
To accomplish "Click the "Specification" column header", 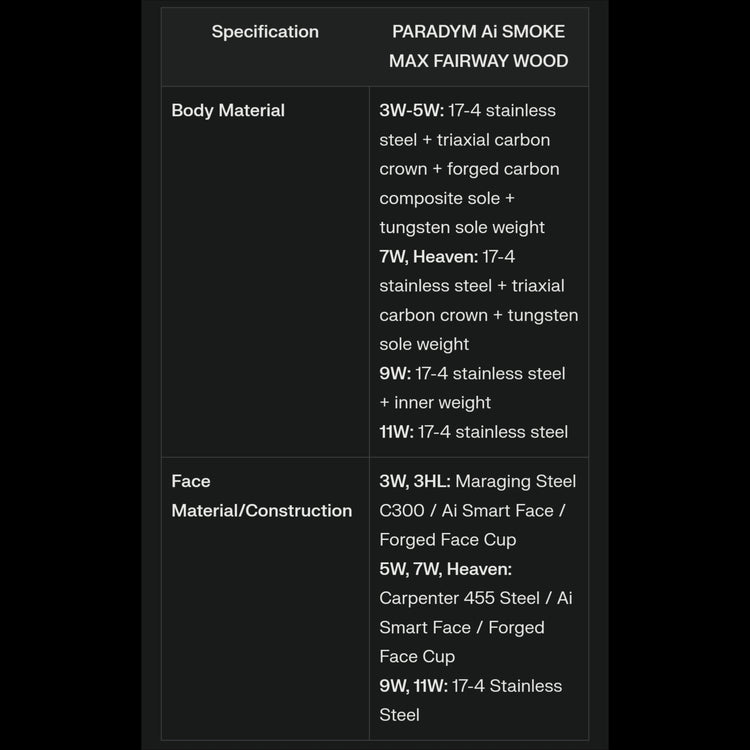I will [265, 32].
